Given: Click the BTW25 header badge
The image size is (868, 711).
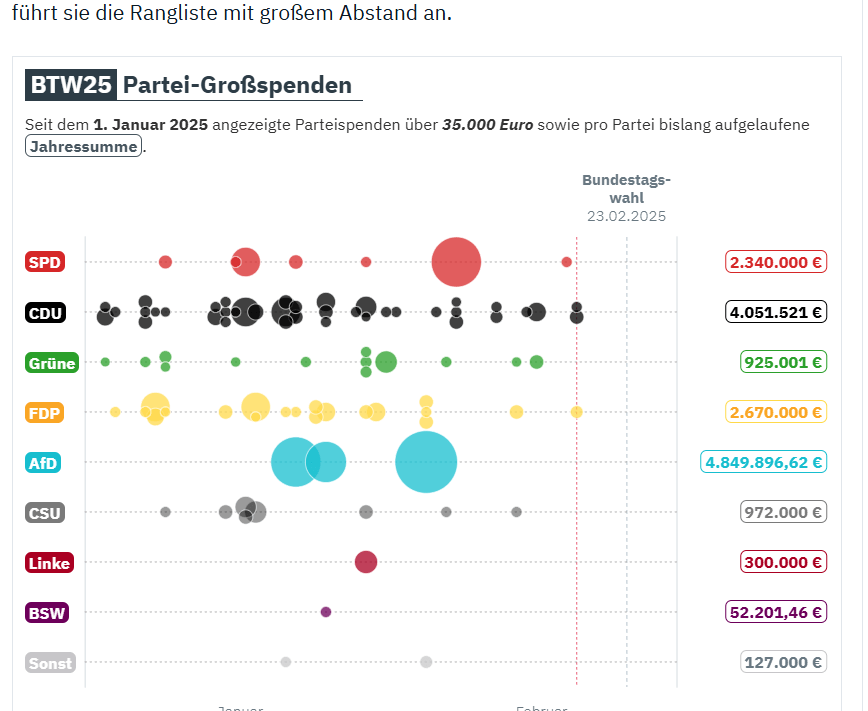Looking at the screenshot, I should pyautogui.click(x=70, y=85).
